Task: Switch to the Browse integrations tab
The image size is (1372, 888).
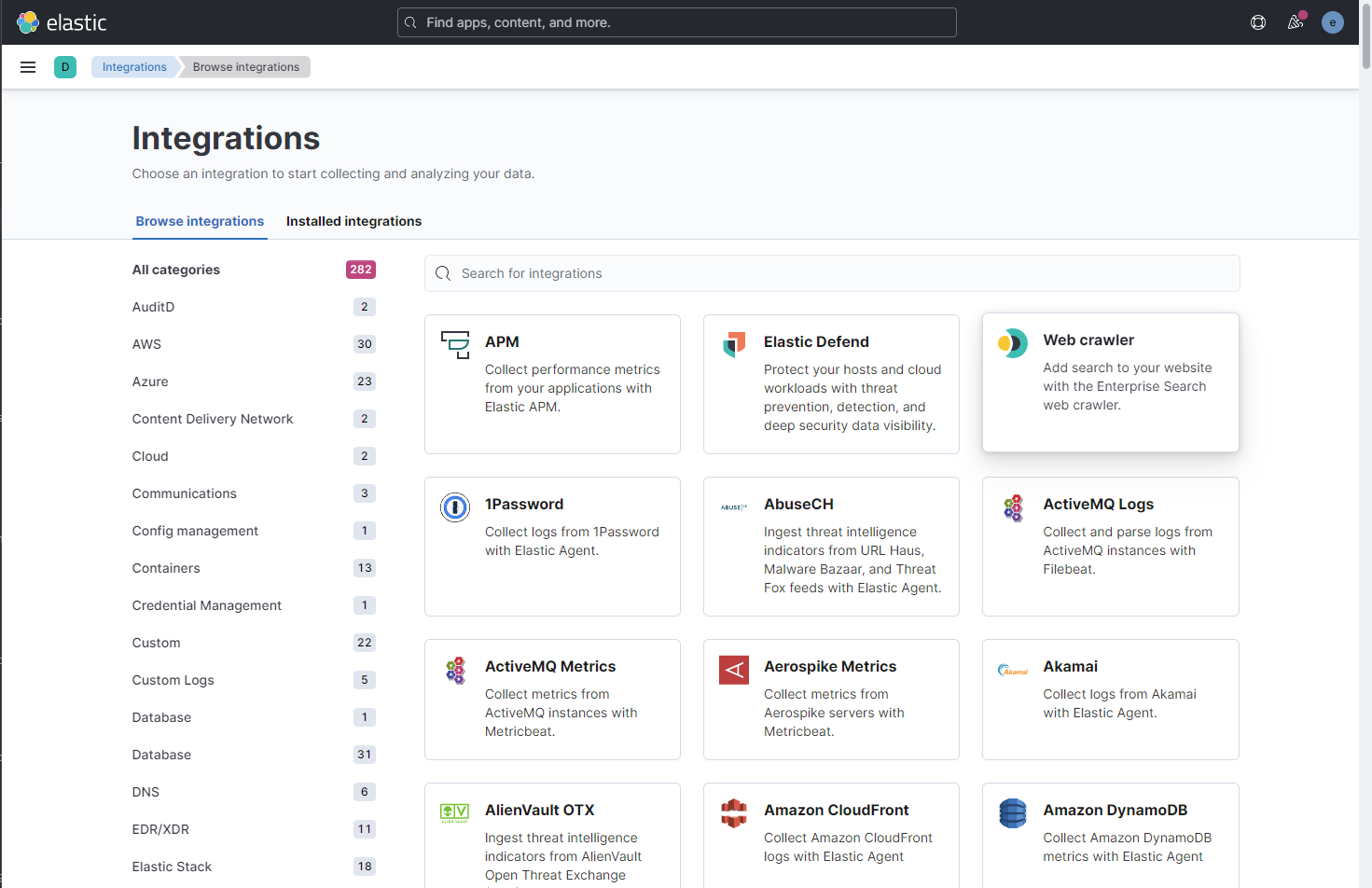Action: coord(200,221)
